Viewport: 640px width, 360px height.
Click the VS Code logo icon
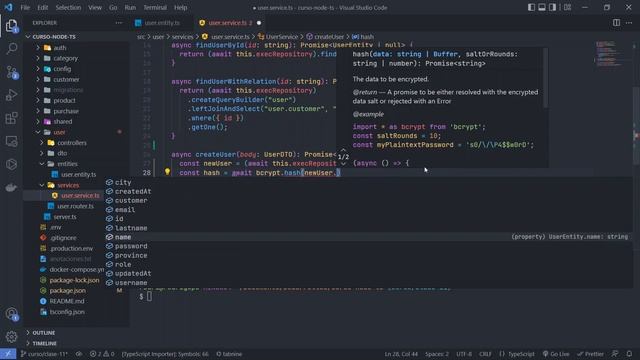8,7
